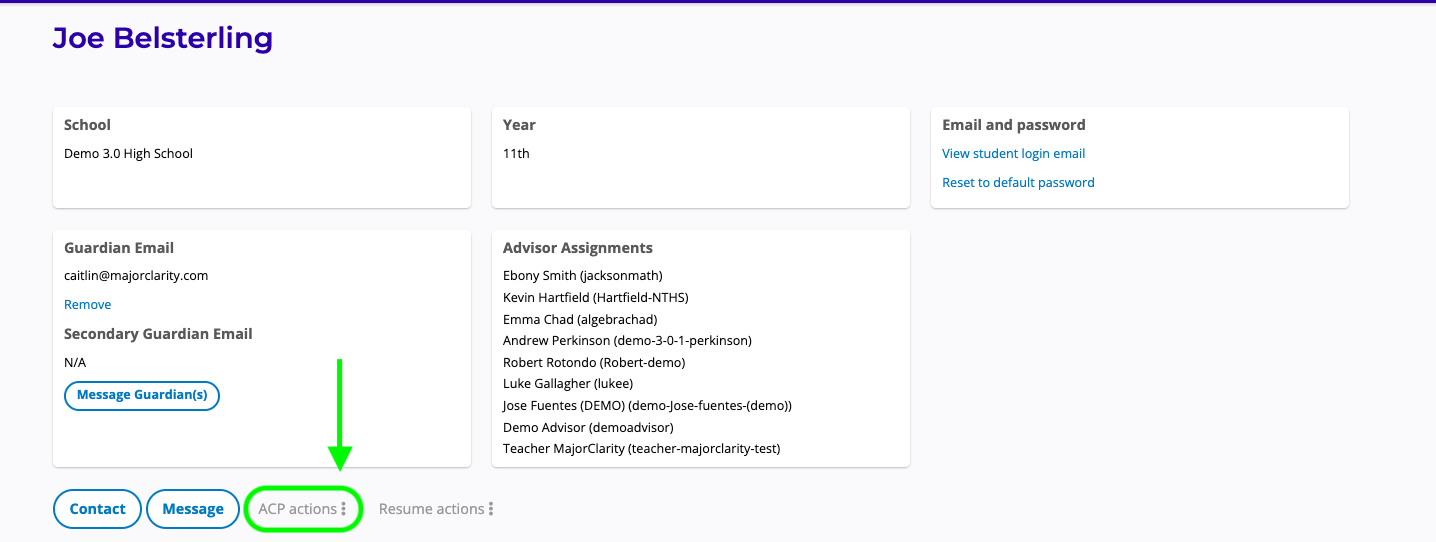Click the Joe Belsterling page heading
This screenshot has height=542, width=1436.
162,39
